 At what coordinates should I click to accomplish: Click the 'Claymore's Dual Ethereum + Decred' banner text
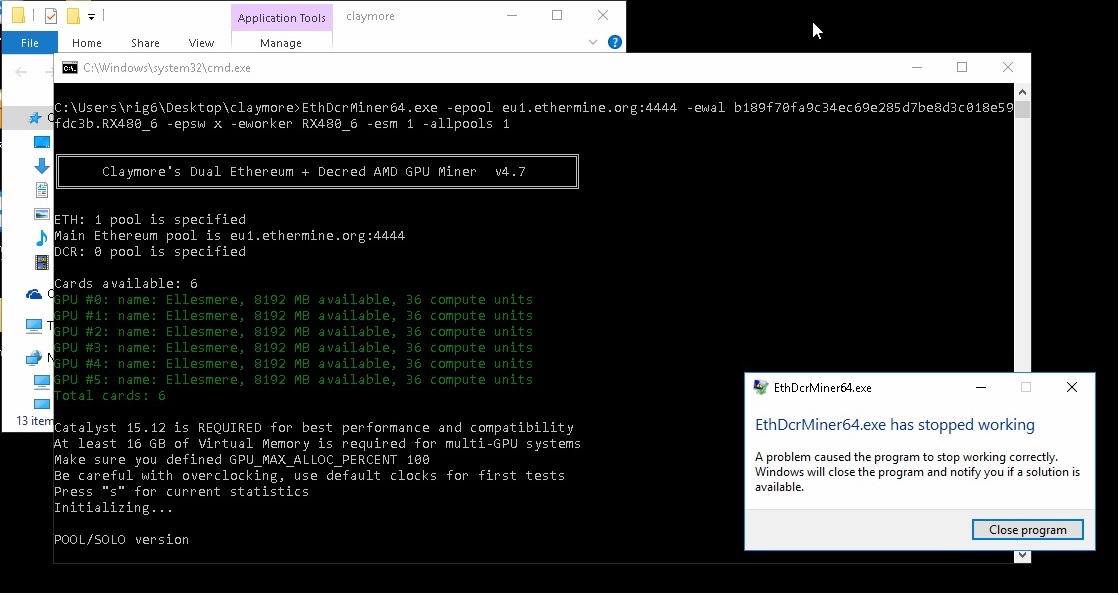coord(314,171)
